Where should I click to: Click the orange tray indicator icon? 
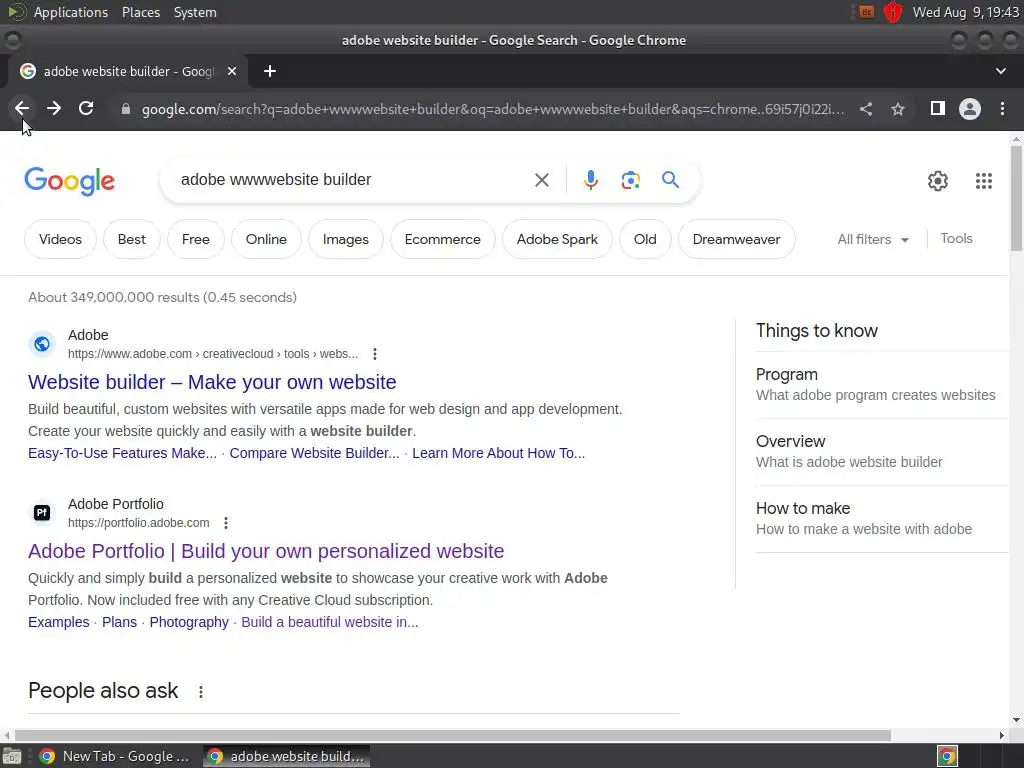coord(866,12)
